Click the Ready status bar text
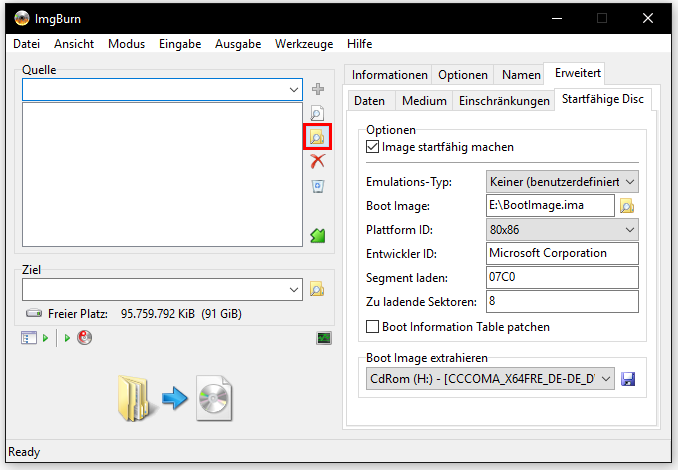Screen dimensions: 678x470 pos(24,452)
